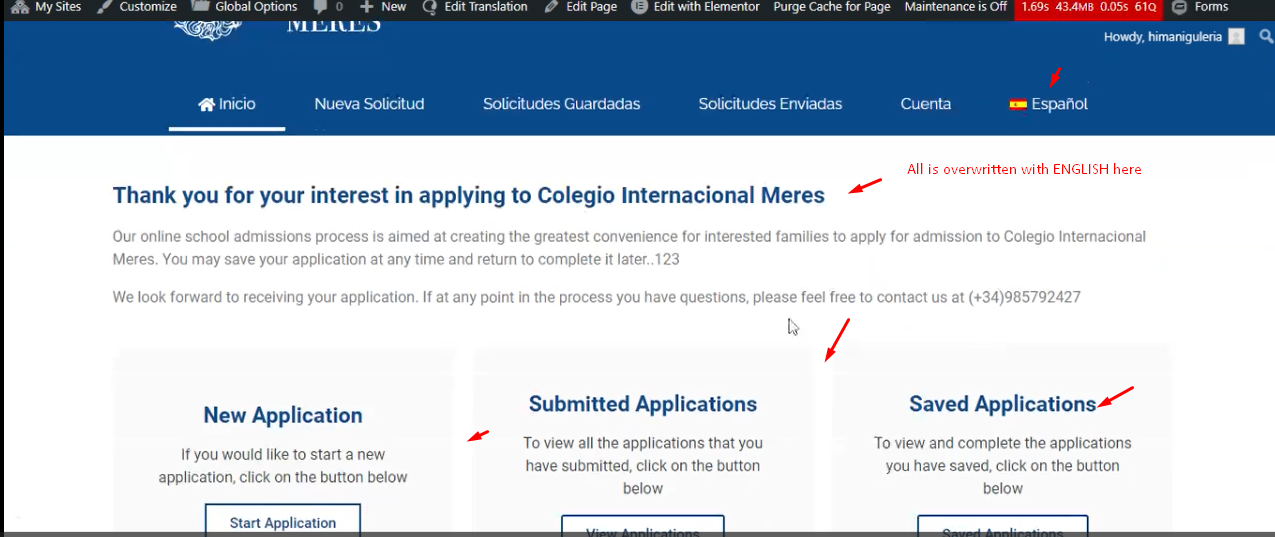Click the Thank you for your interest heading
1275x537 pixels.
tap(469, 195)
